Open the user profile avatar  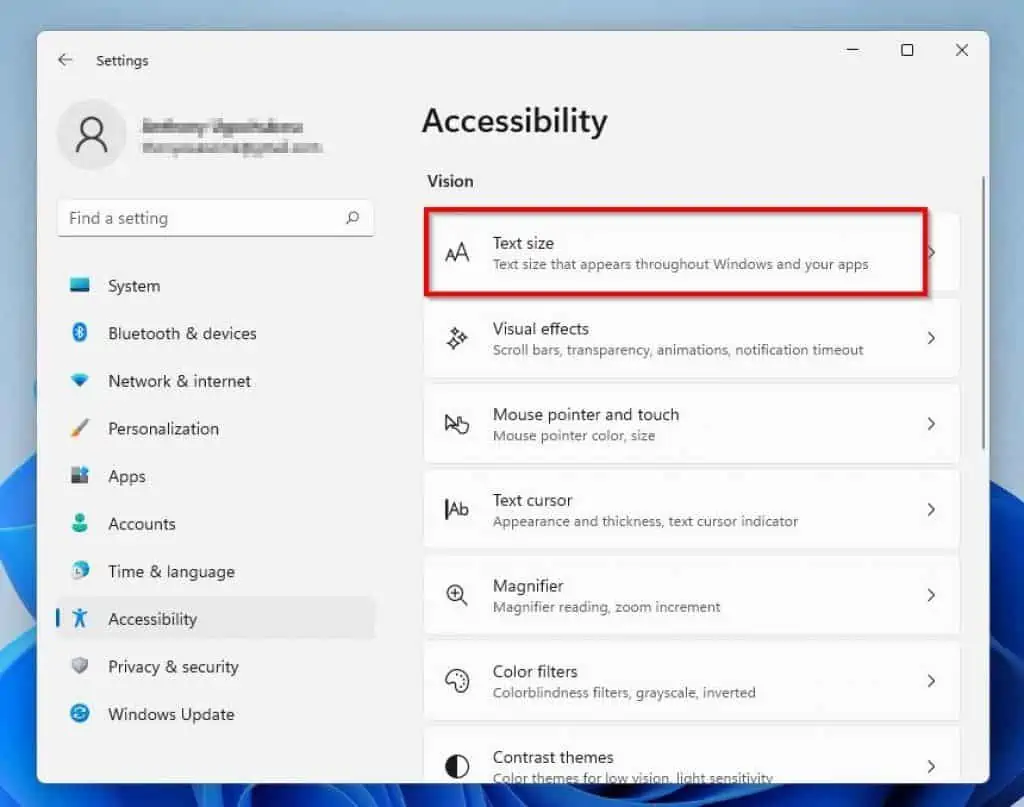[x=91, y=134]
